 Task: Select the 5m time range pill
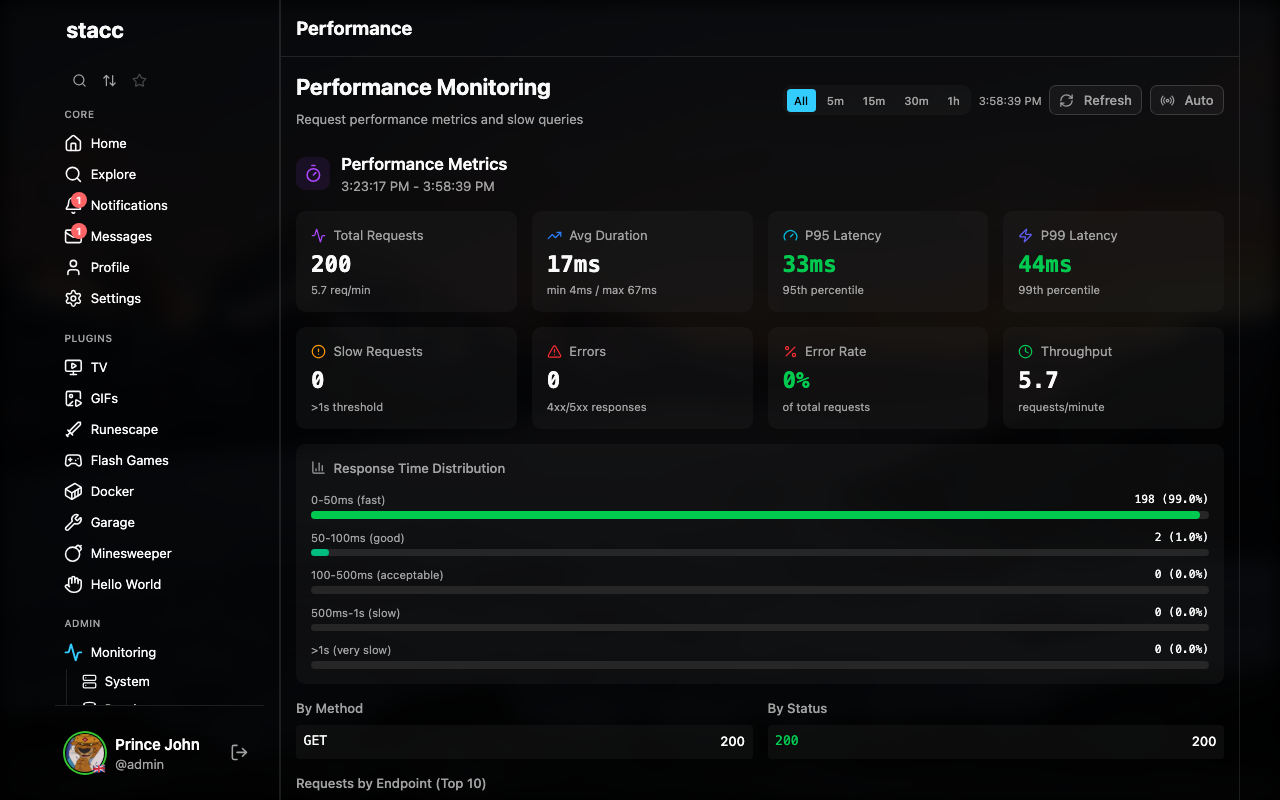click(x=835, y=100)
